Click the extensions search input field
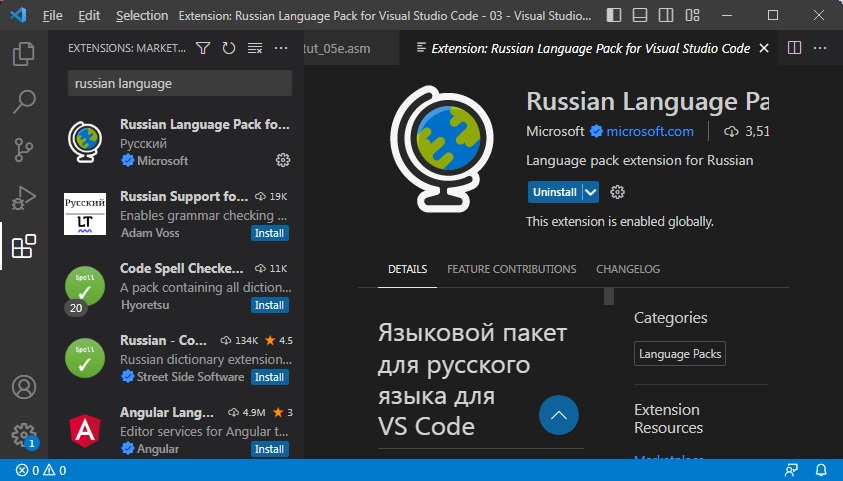843x481 pixels. tap(180, 84)
